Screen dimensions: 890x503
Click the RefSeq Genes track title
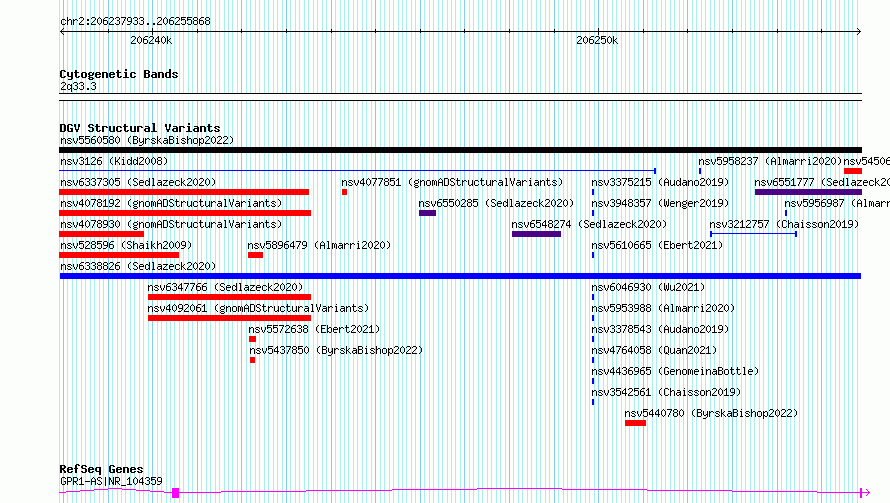102,470
